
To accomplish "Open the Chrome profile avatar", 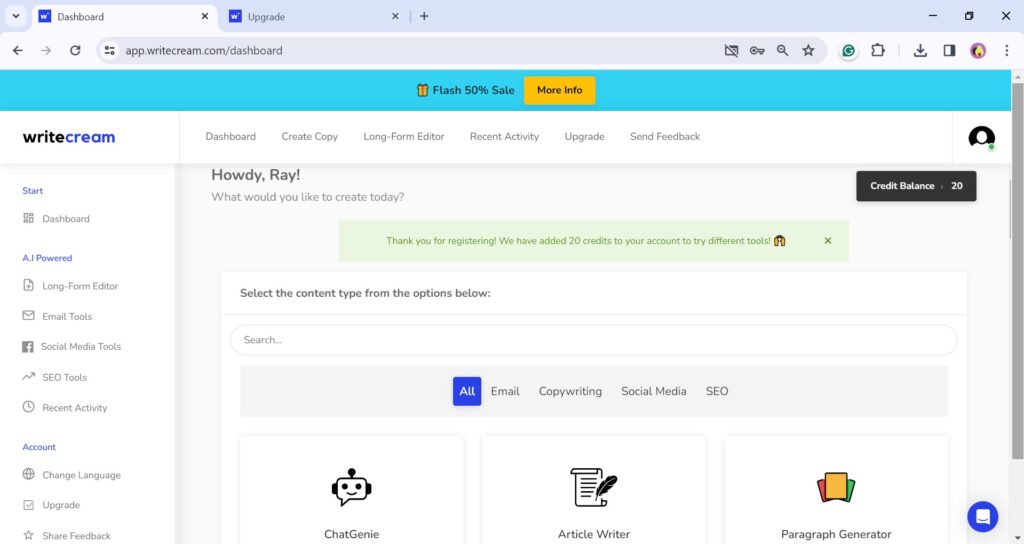I will pyautogui.click(x=978, y=50).
